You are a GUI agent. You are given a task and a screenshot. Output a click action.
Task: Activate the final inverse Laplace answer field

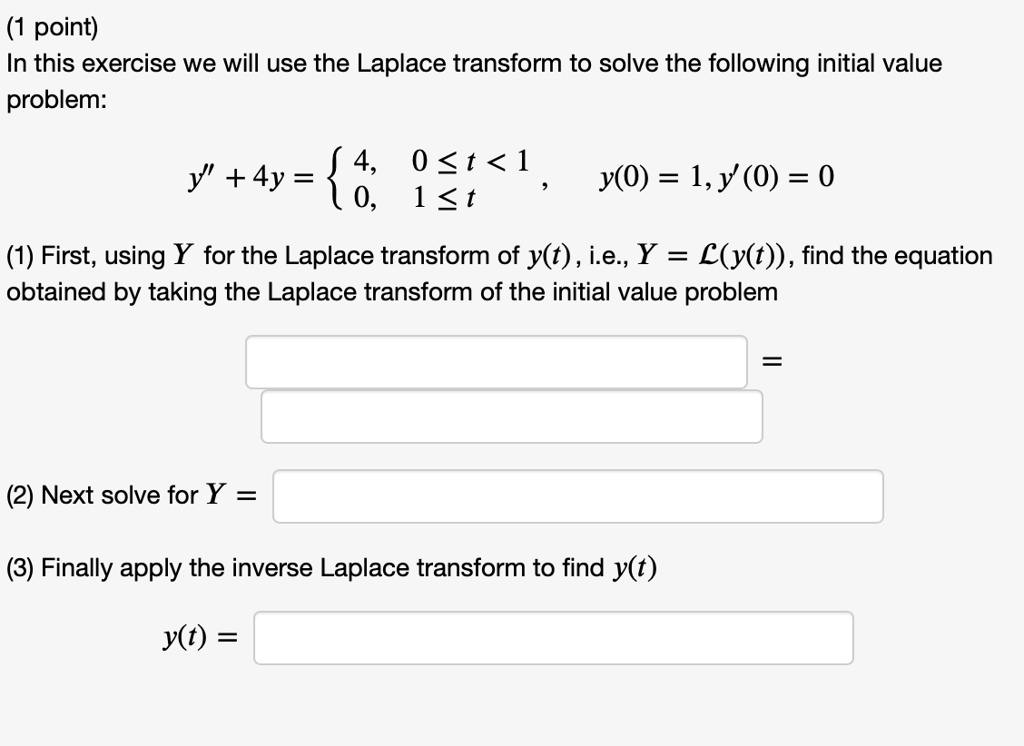(553, 637)
